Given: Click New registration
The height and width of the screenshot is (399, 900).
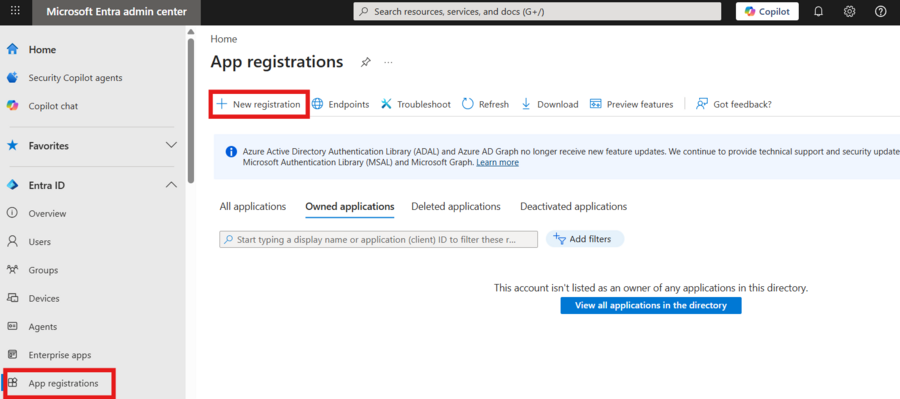Looking at the screenshot, I should click(258, 104).
